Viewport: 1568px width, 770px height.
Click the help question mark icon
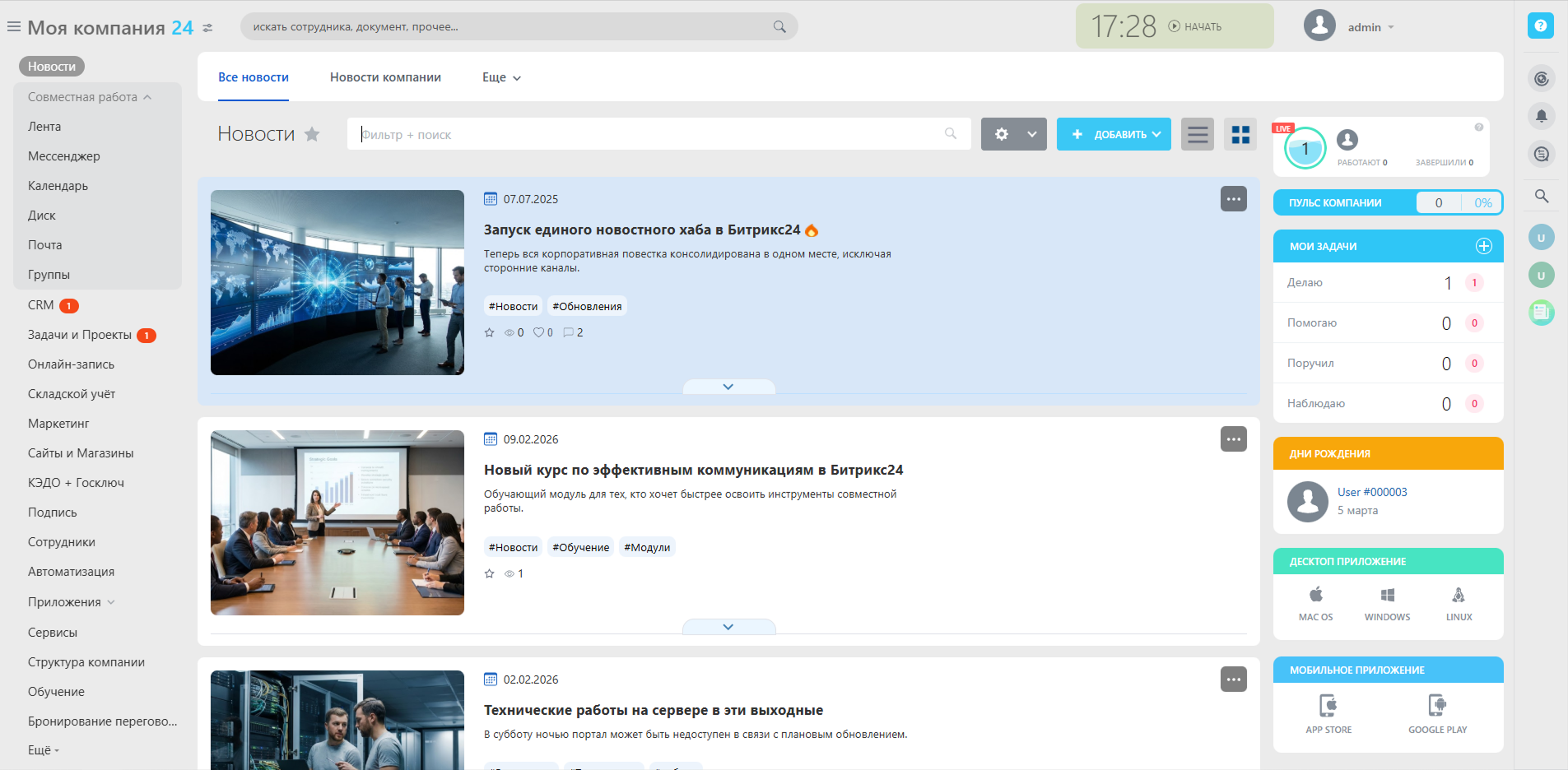point(1540,26)
